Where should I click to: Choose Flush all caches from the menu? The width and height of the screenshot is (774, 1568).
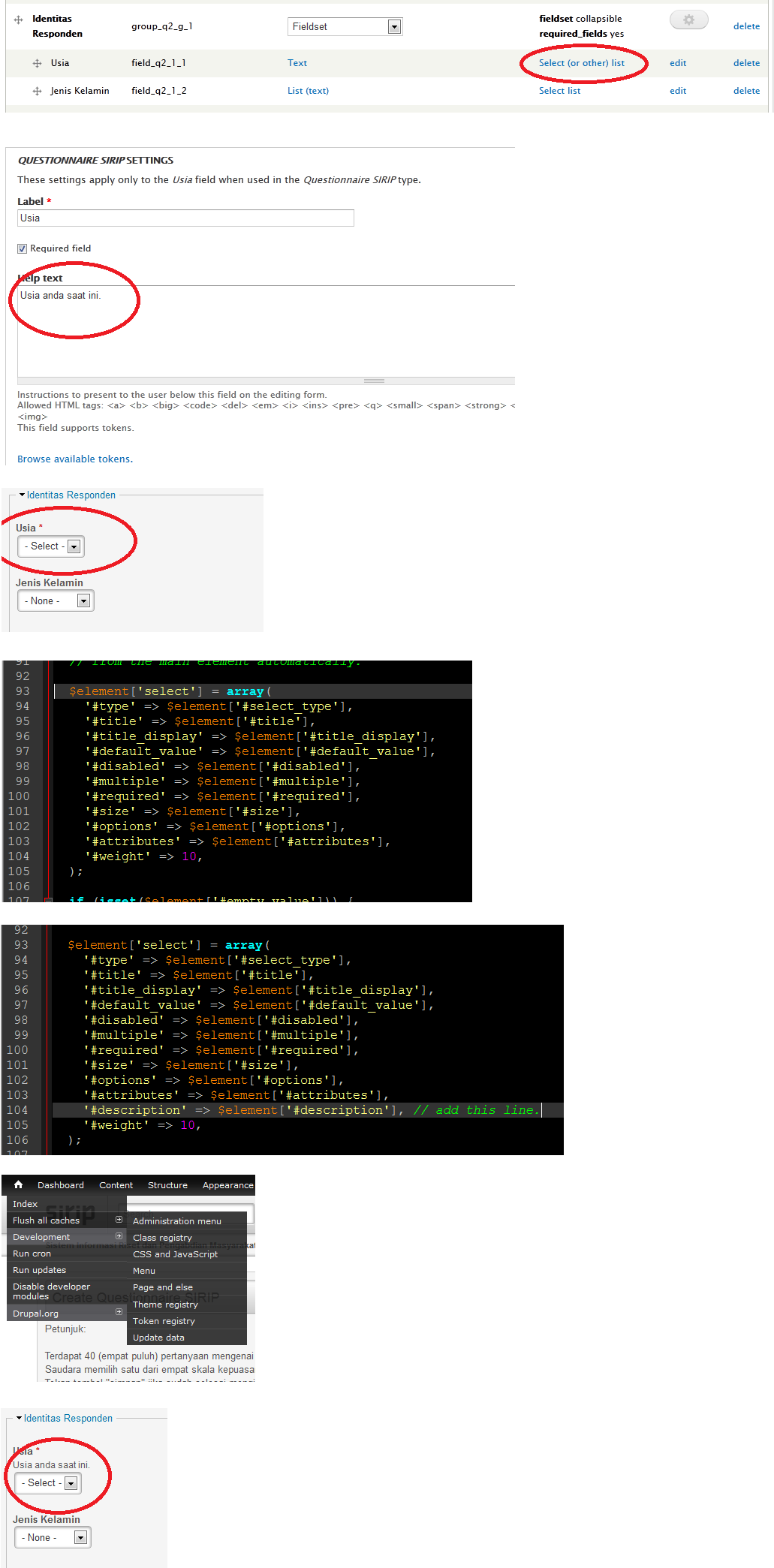tap(46, 1220)
